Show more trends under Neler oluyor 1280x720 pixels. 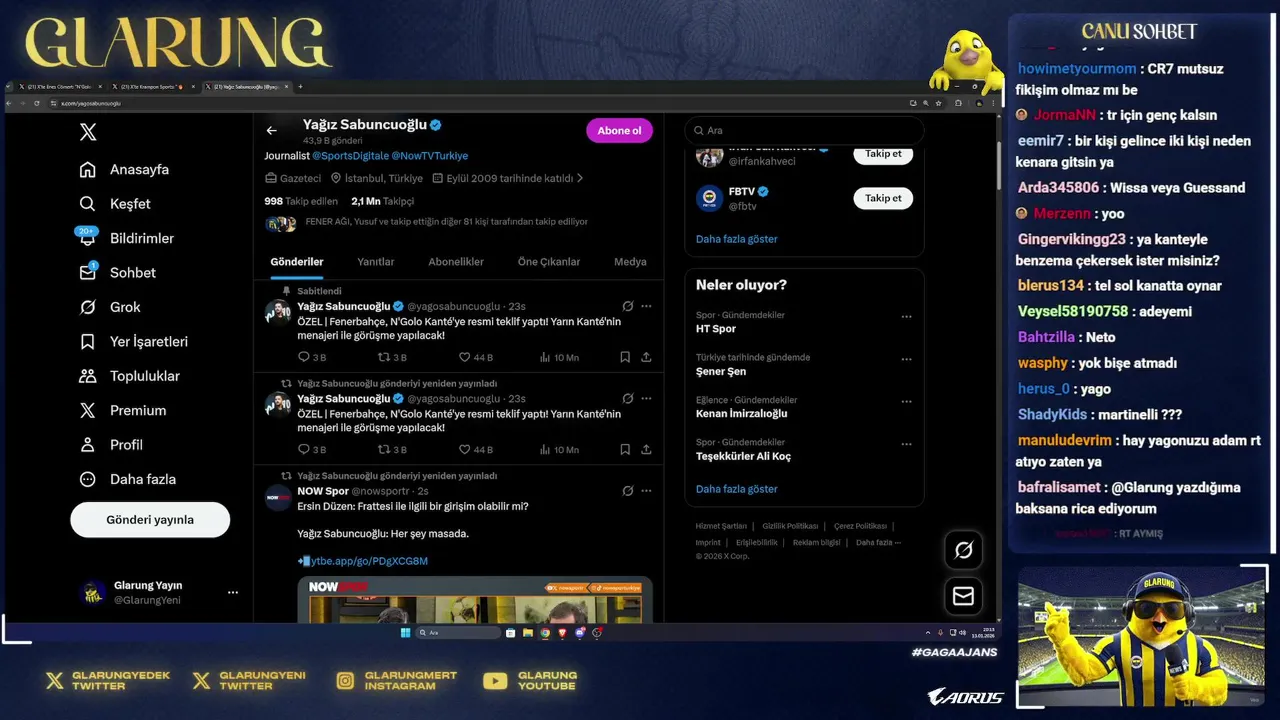[x=736, y=490]
